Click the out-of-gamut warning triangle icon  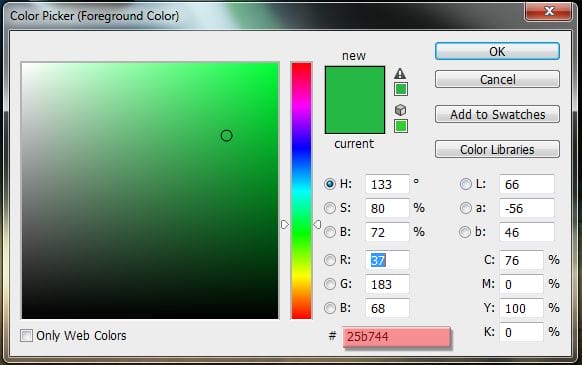click(400, 74)
